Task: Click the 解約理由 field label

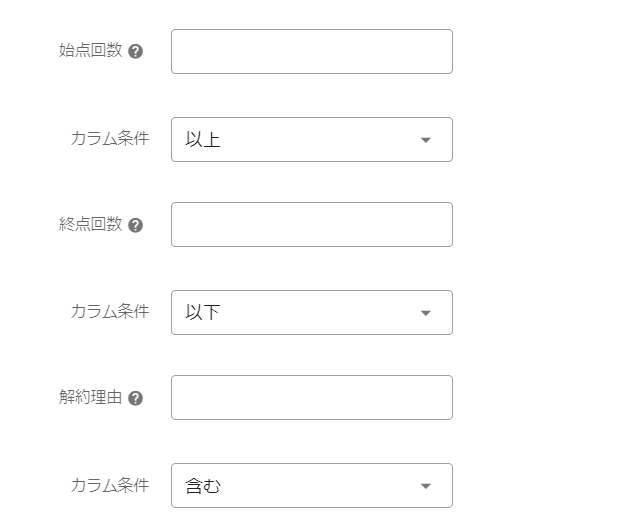Action: 90,398
